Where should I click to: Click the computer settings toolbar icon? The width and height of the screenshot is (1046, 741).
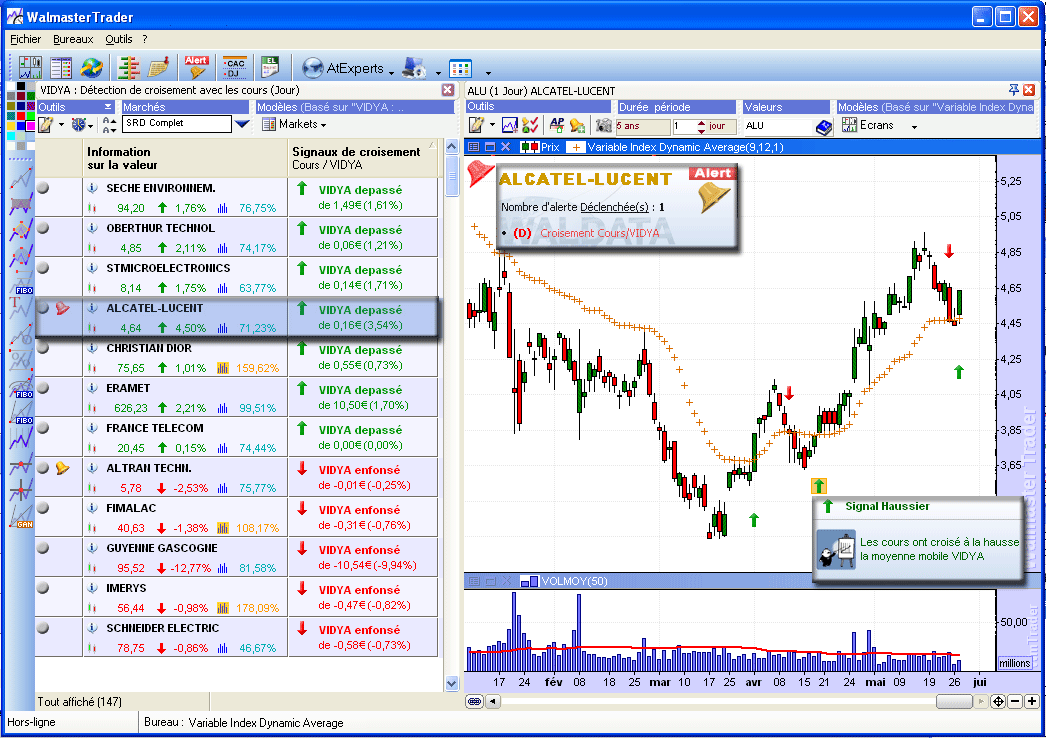click(414, 68)
